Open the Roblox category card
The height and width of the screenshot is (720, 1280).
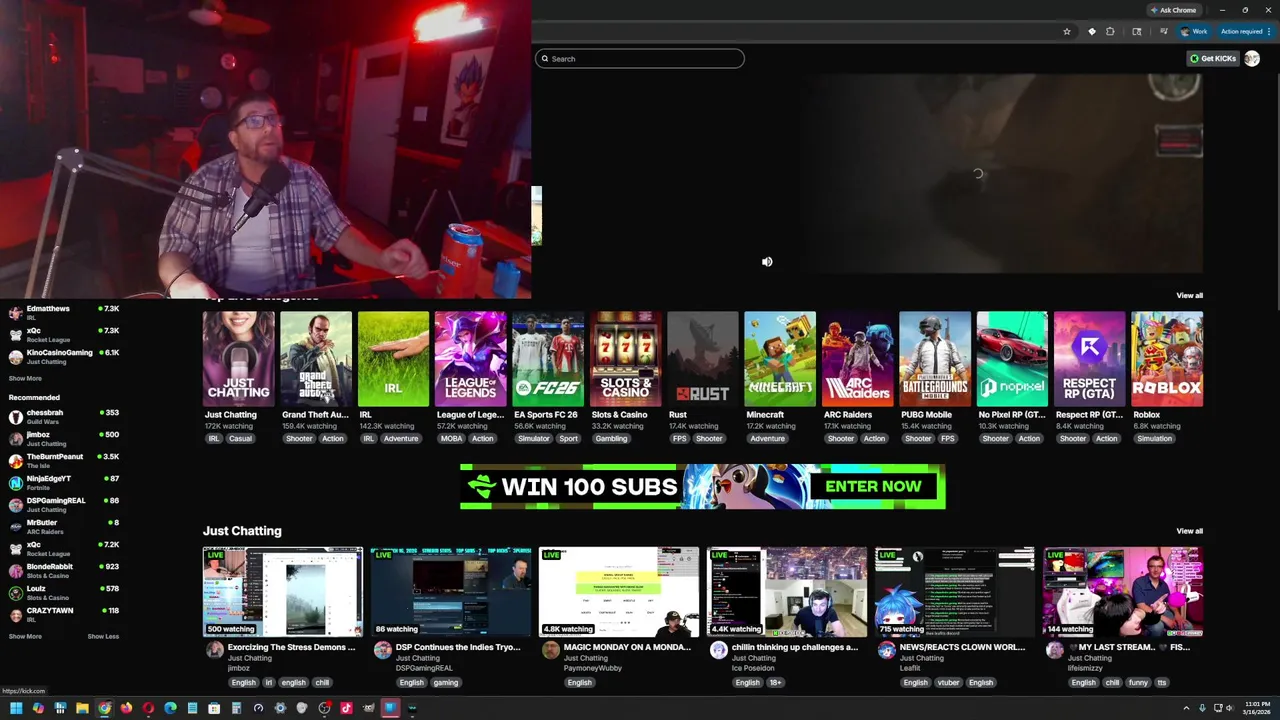1167,359
